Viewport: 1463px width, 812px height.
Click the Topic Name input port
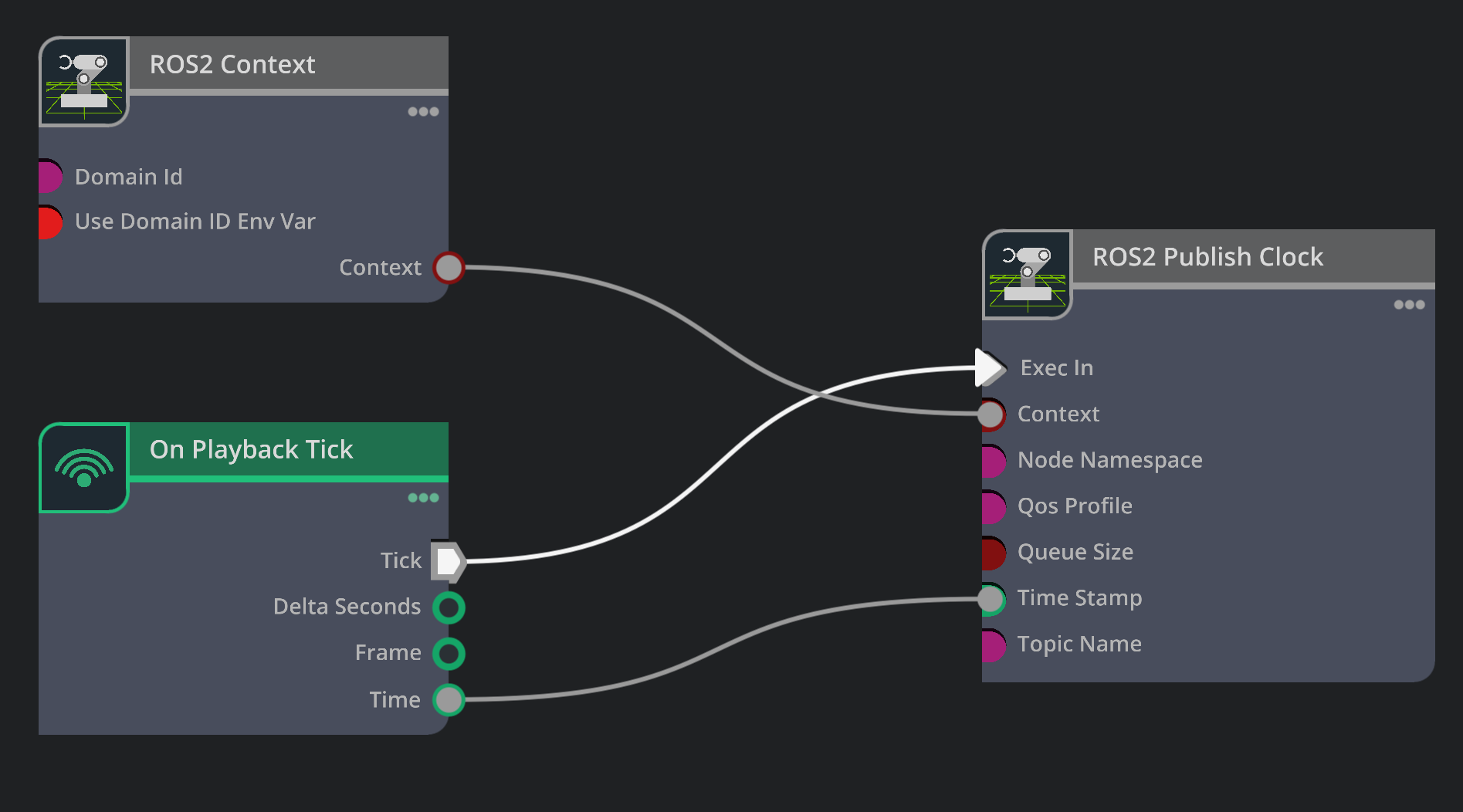pyautogui.click(x=994, y=645)
